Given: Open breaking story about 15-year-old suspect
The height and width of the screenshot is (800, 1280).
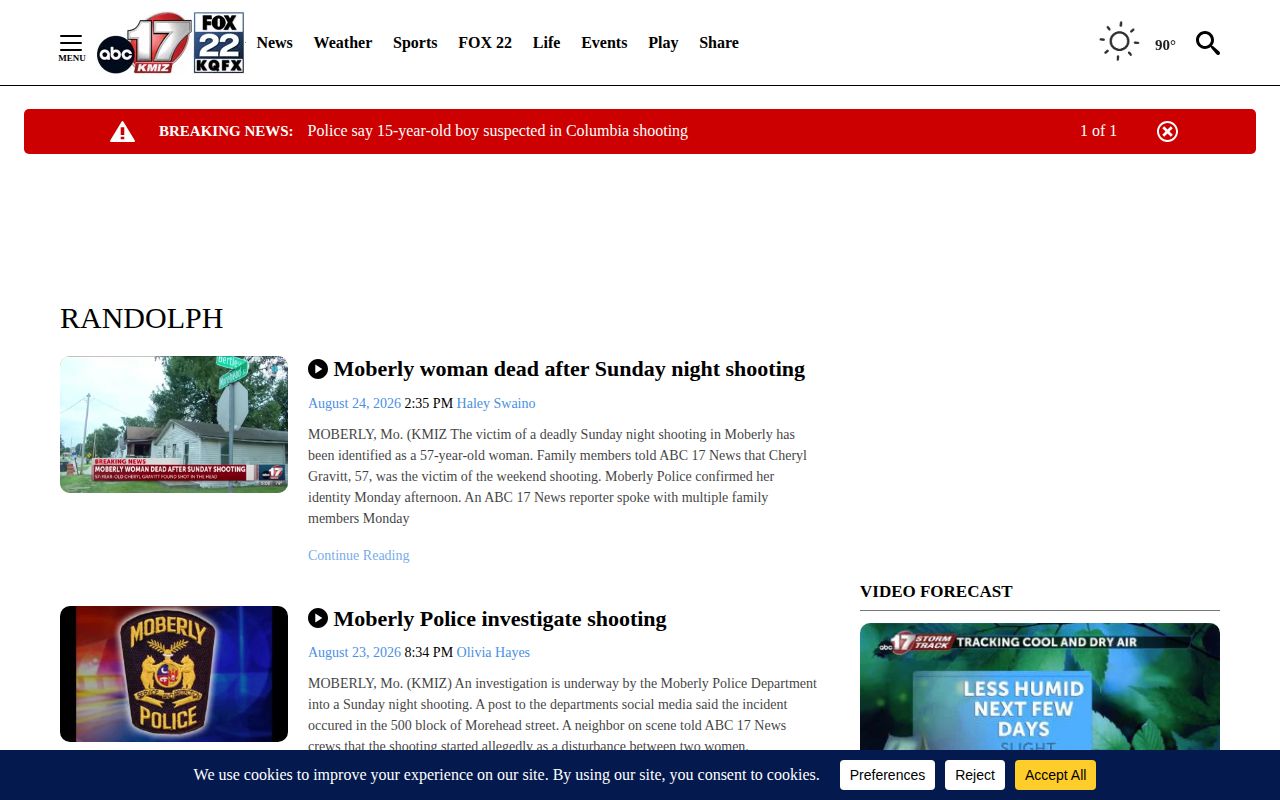Looking at the screenshot, I should pos(497,131).
